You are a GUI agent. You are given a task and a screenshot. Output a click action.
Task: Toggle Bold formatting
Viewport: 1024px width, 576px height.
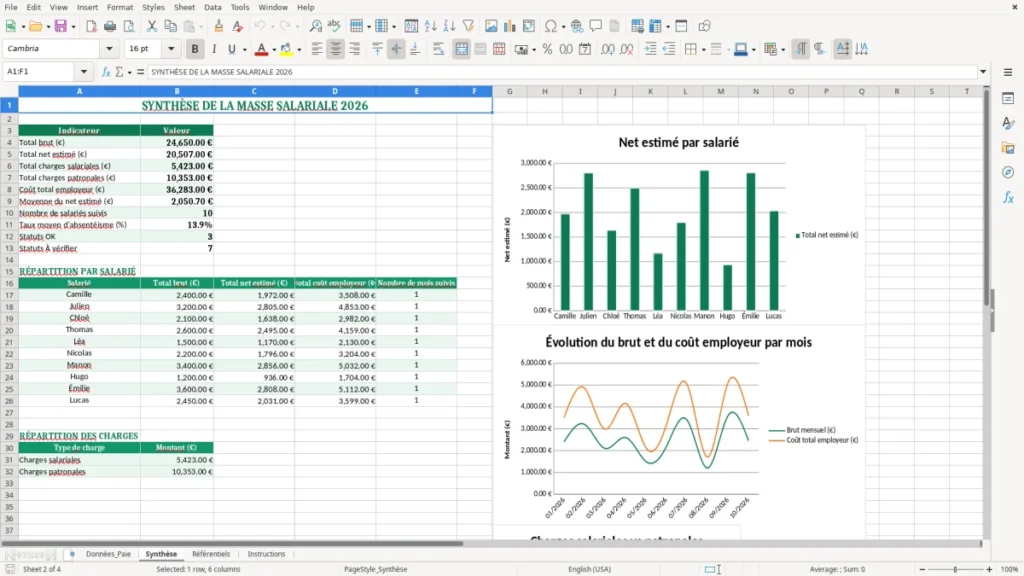[x=195, y=49]
